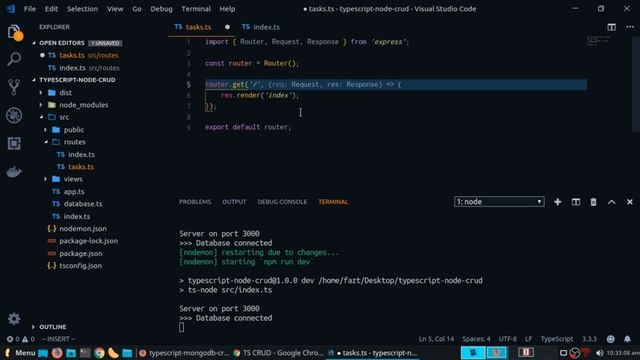640x360 pixels.
Task: Open the Selection menu
Action: tap(82, 9)
